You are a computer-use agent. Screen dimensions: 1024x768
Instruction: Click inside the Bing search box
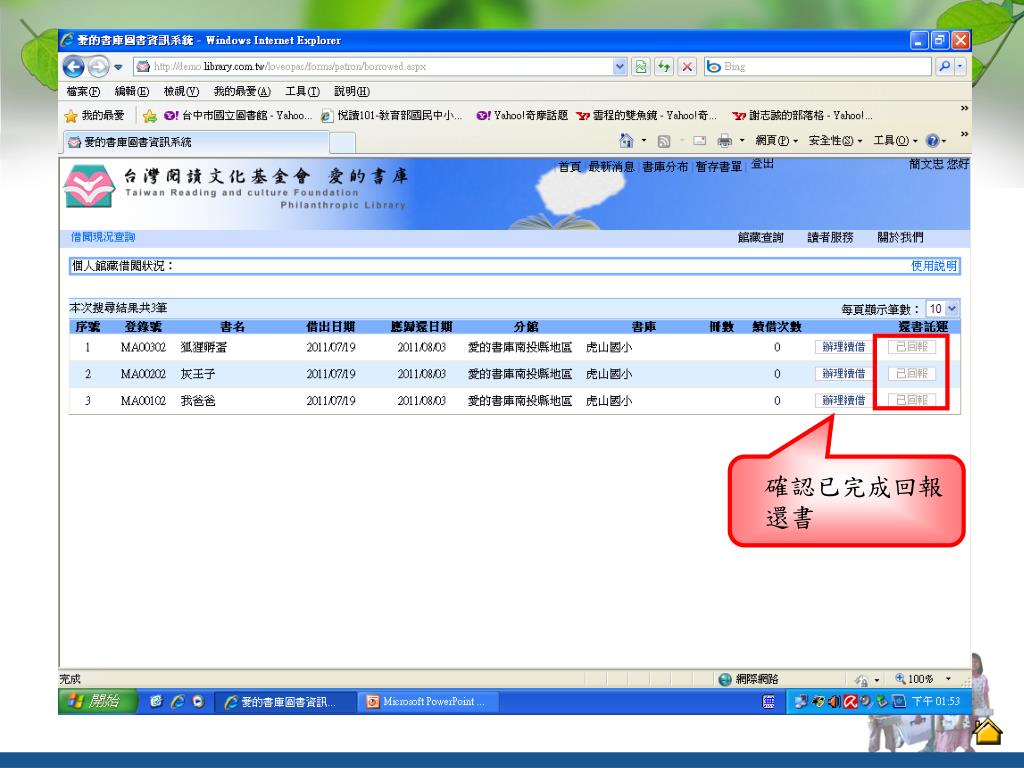[818, 67]
